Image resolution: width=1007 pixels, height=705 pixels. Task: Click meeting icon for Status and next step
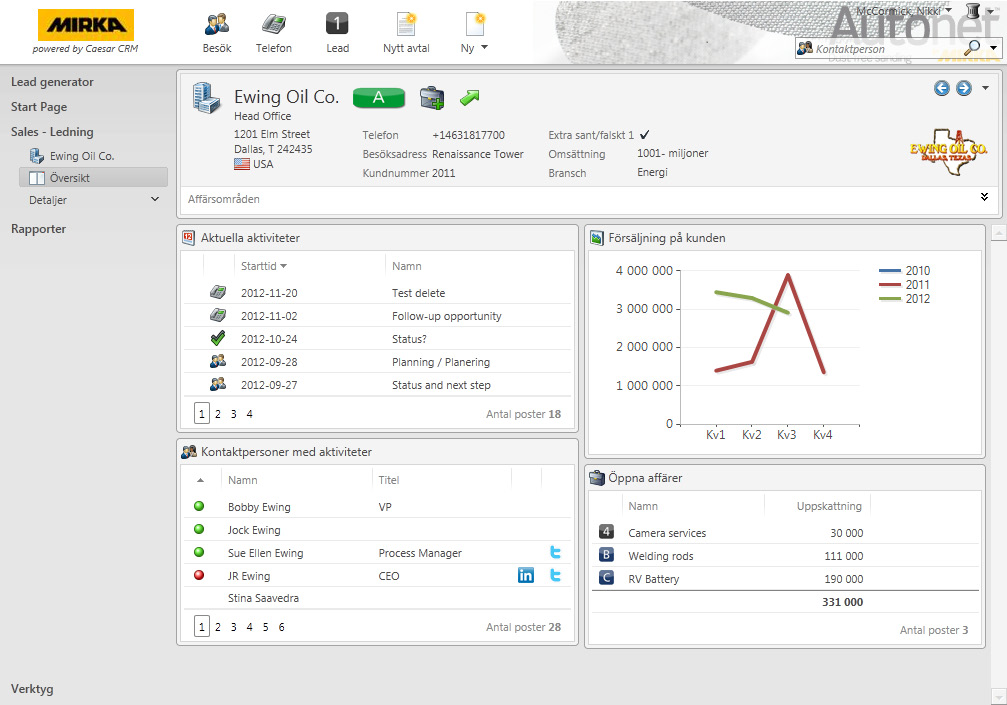[x=218, y=385]
